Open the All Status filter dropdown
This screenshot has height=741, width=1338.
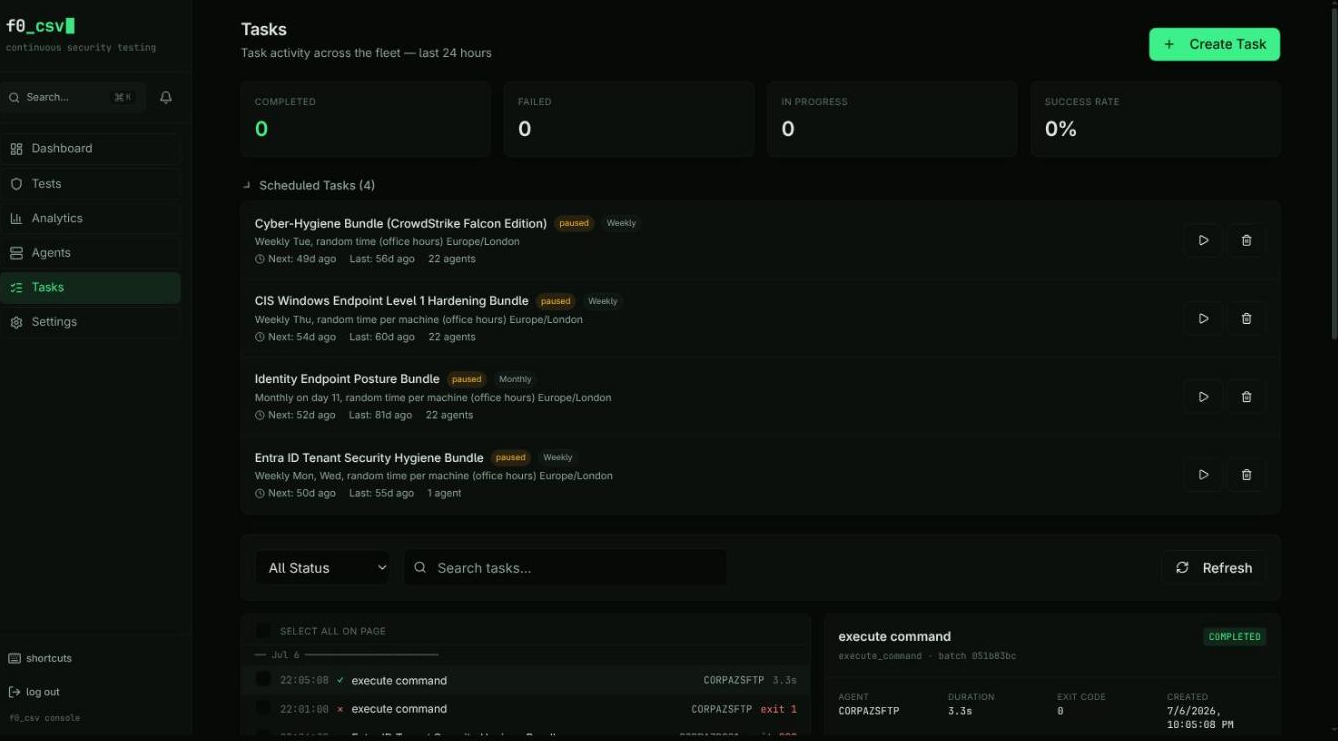click(x=323, y=567)
